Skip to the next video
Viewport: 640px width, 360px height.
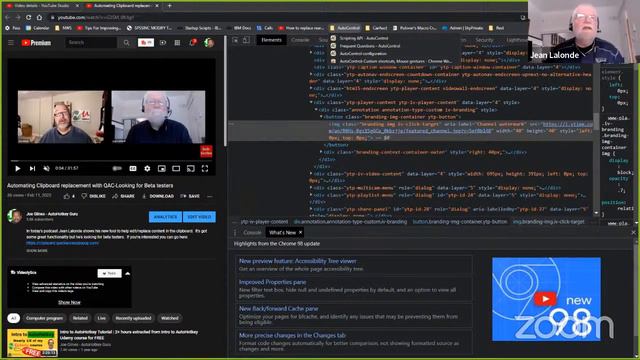tap(32, 168)
